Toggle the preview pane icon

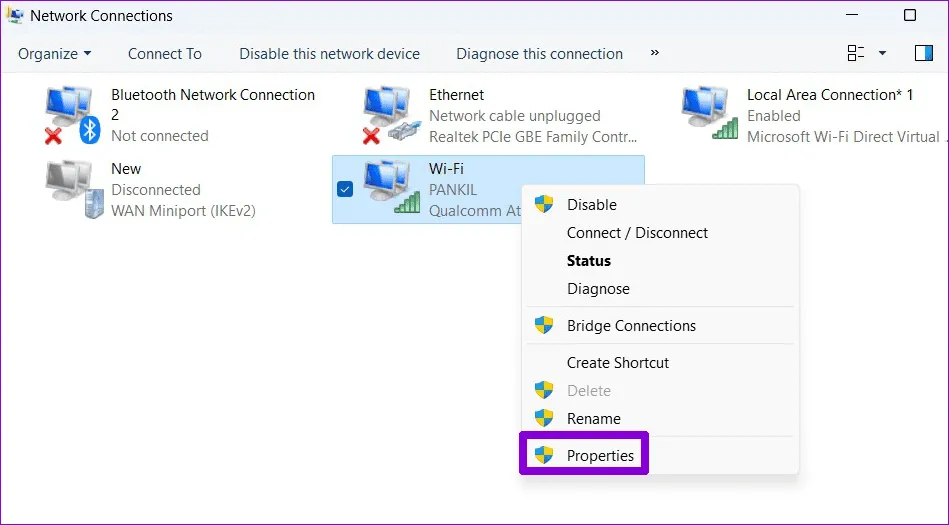(923, 53)
